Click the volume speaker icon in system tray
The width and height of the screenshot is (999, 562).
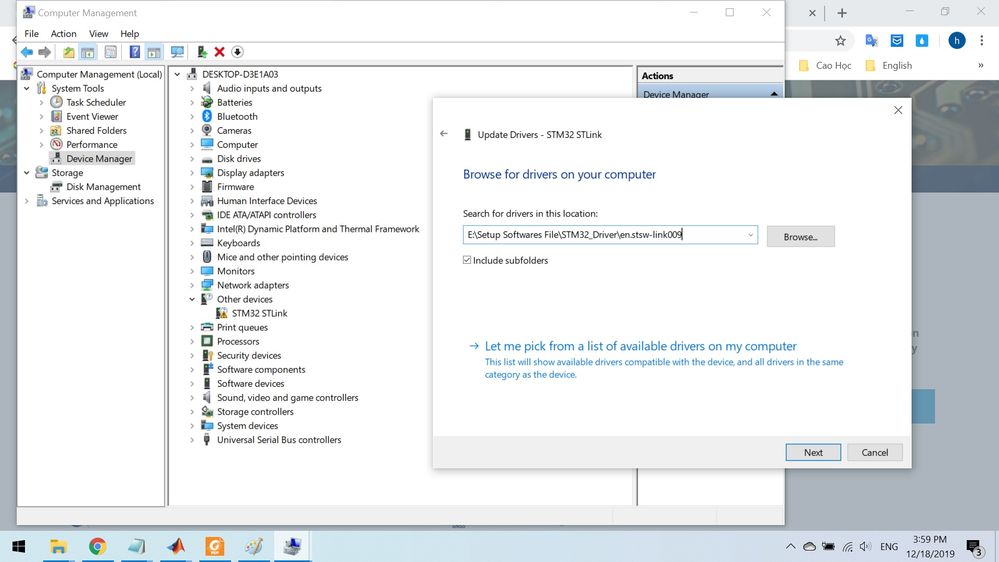pyautogui.click(x=865, y=547)
